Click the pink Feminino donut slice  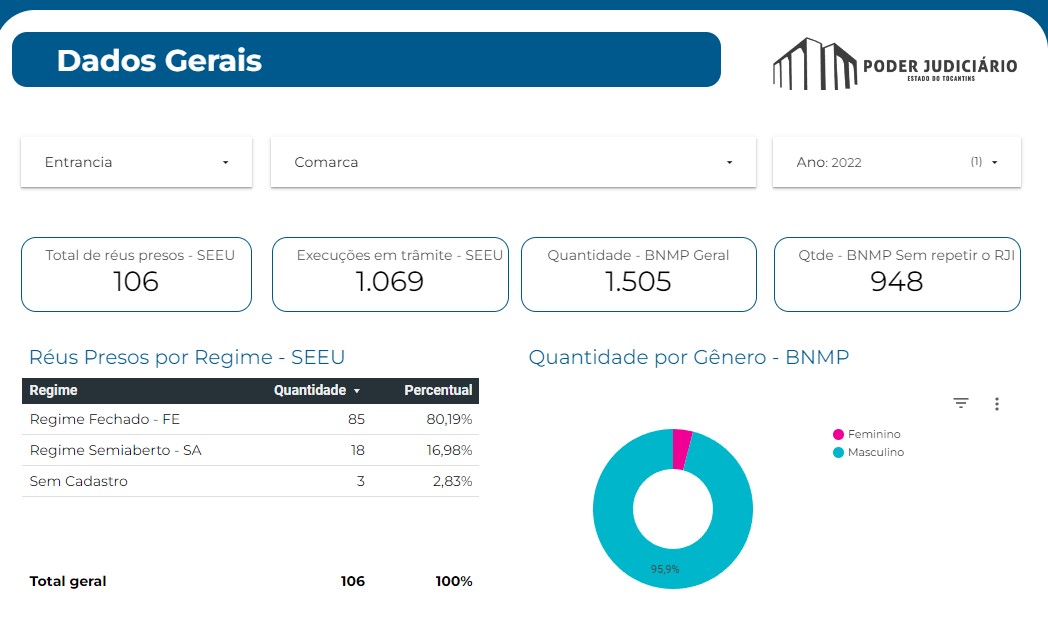[681, 449]
